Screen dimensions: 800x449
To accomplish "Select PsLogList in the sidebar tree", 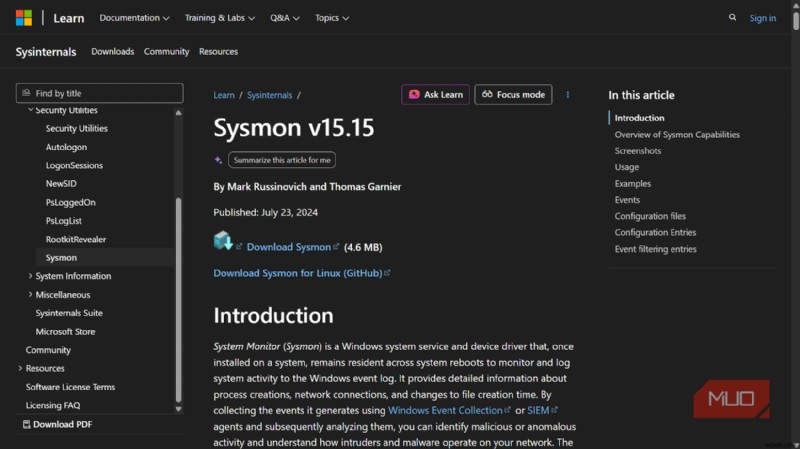I will point(64,221).
